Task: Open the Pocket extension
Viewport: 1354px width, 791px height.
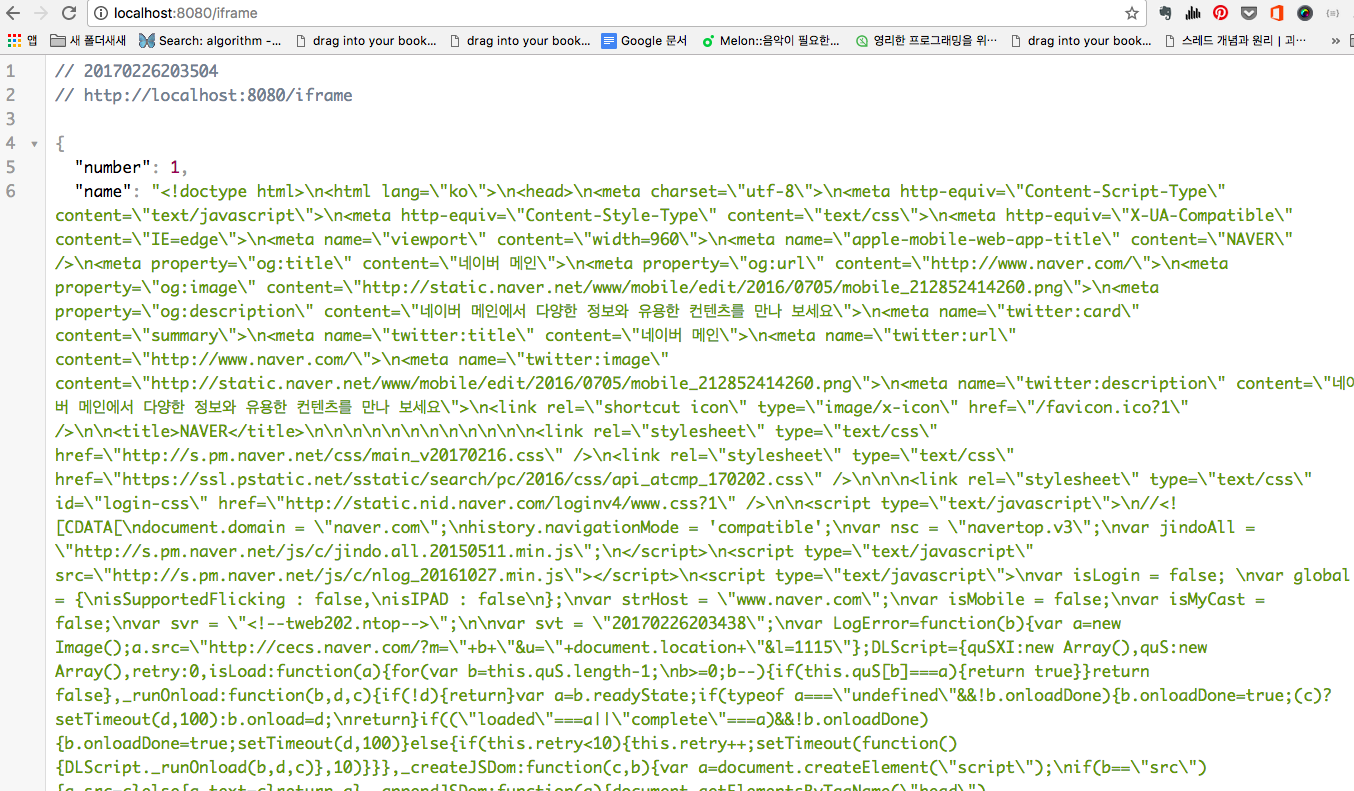Action: point(1249,14)
